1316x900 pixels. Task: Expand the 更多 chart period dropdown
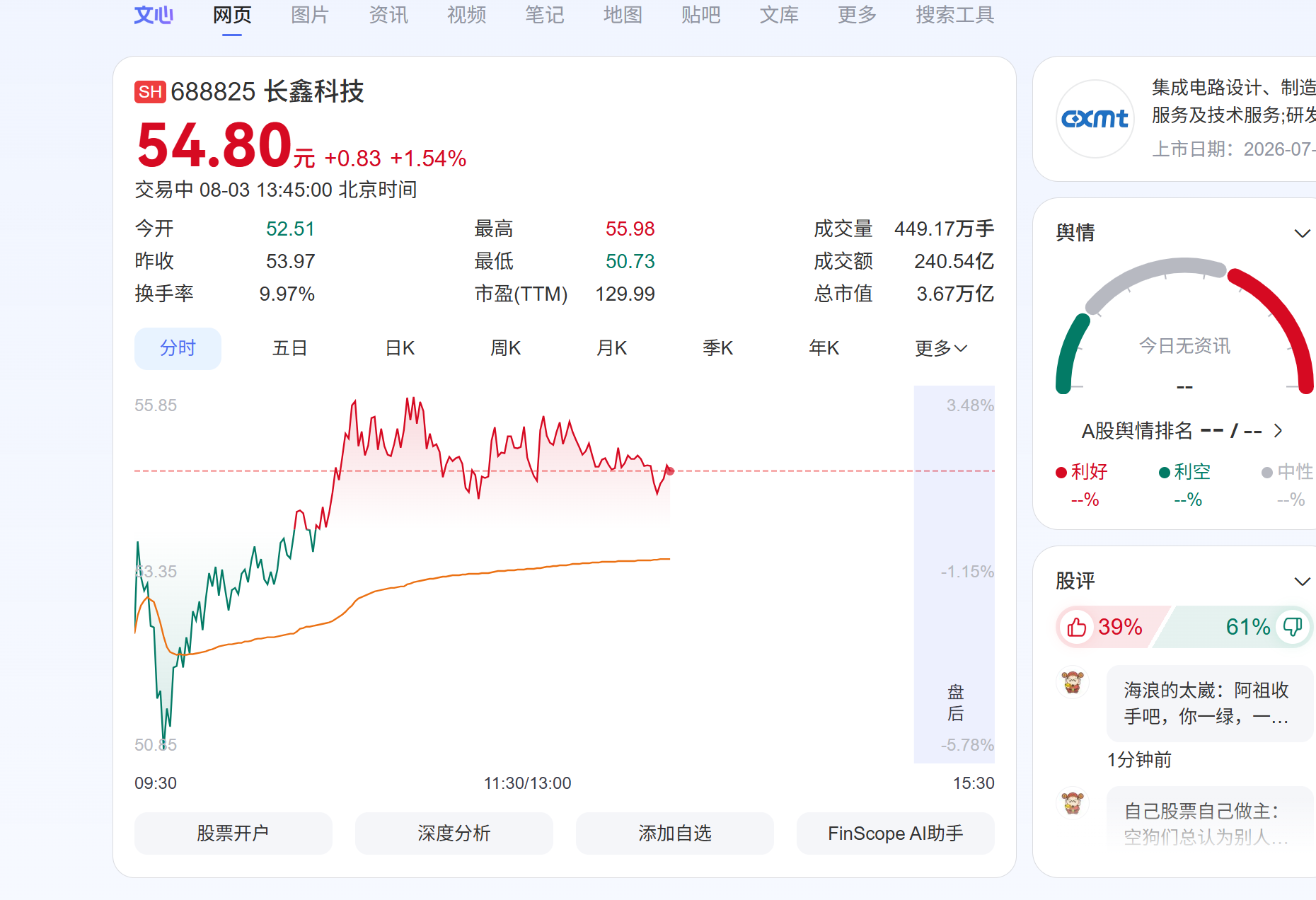[x=941, y=348]
